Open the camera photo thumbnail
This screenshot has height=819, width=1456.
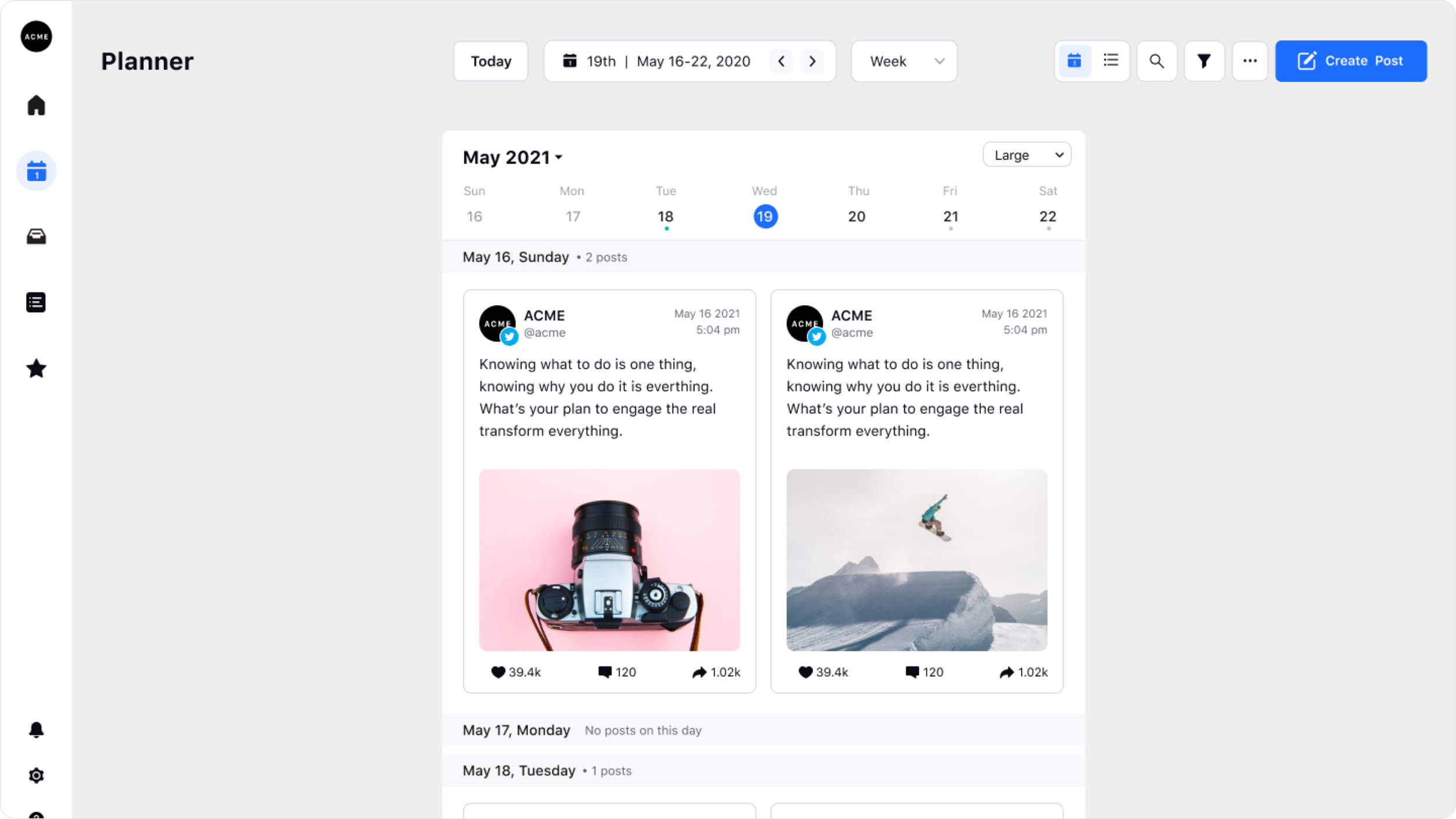(609, 560)
